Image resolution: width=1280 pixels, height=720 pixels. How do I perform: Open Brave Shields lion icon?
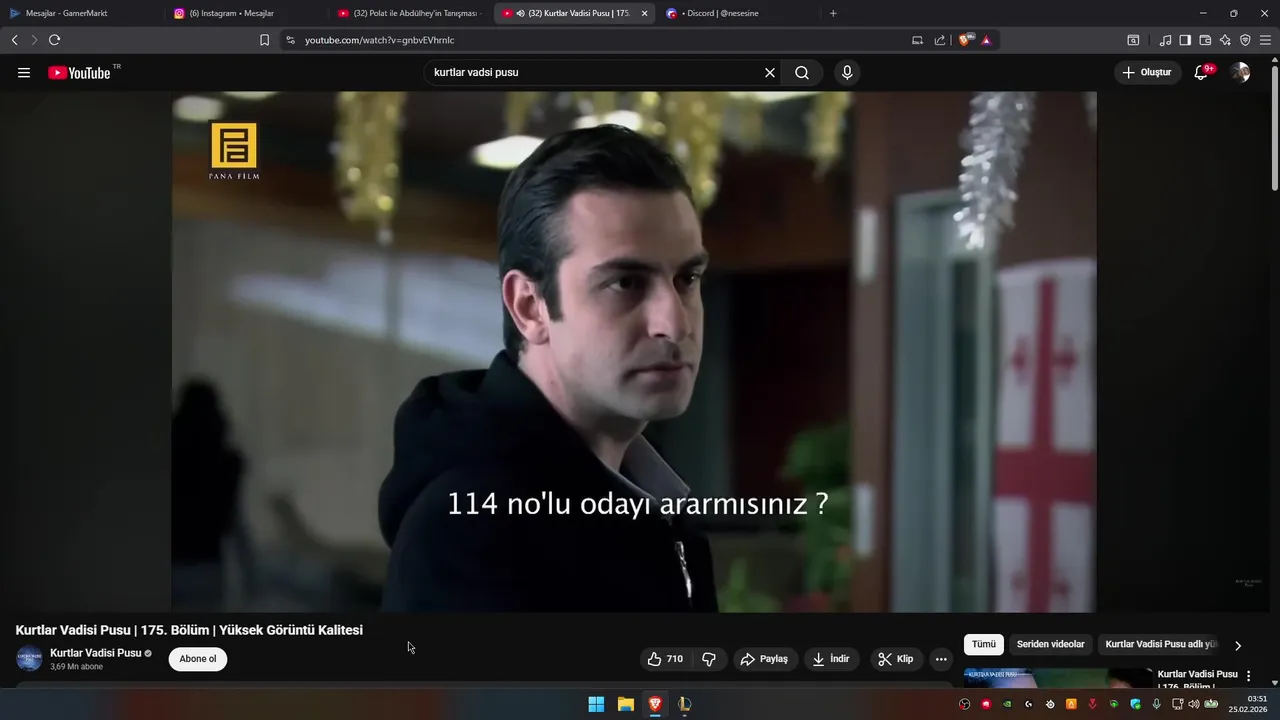[x=965, y=40]
